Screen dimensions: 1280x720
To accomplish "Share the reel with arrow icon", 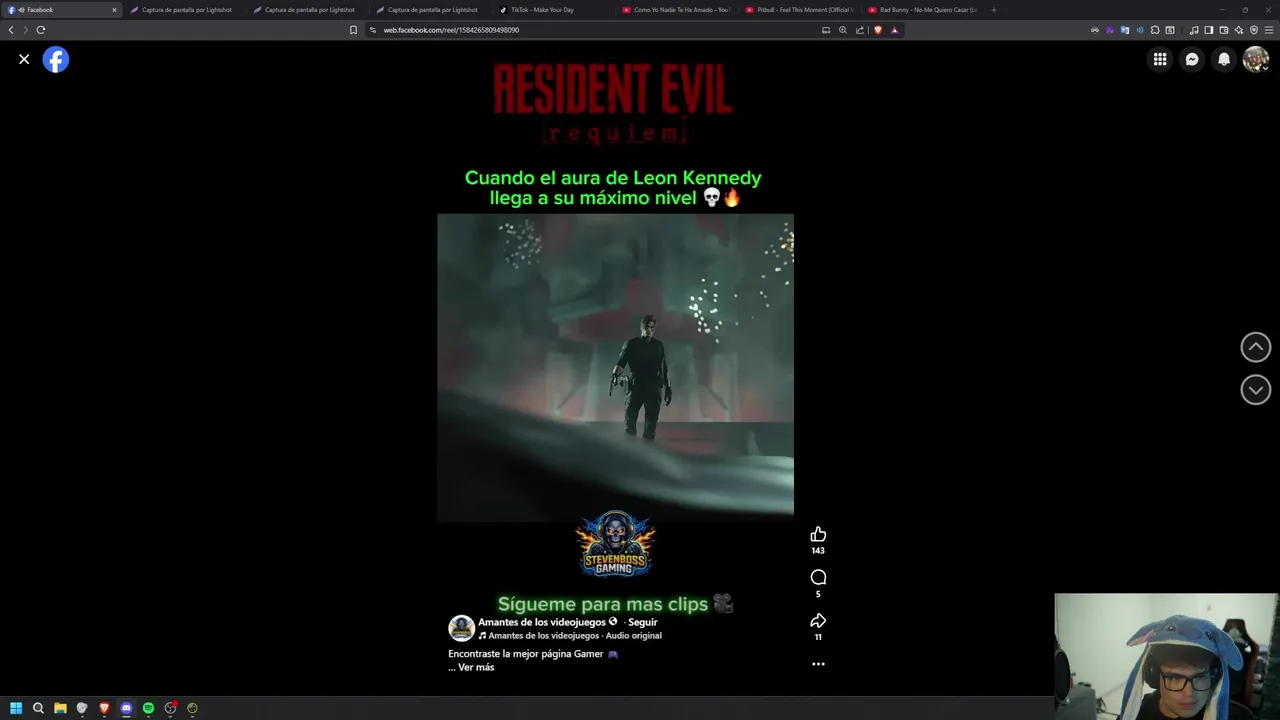I will pyautogui.click(x=818, y=621).
